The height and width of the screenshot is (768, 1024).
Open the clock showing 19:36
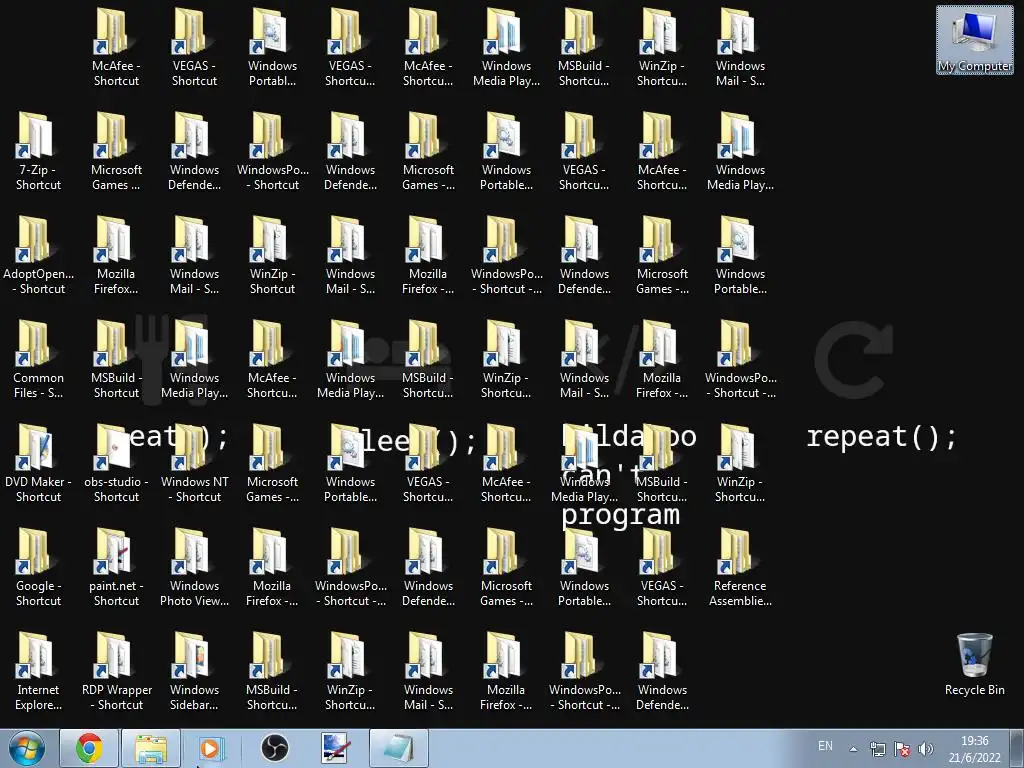coord(974,749)
